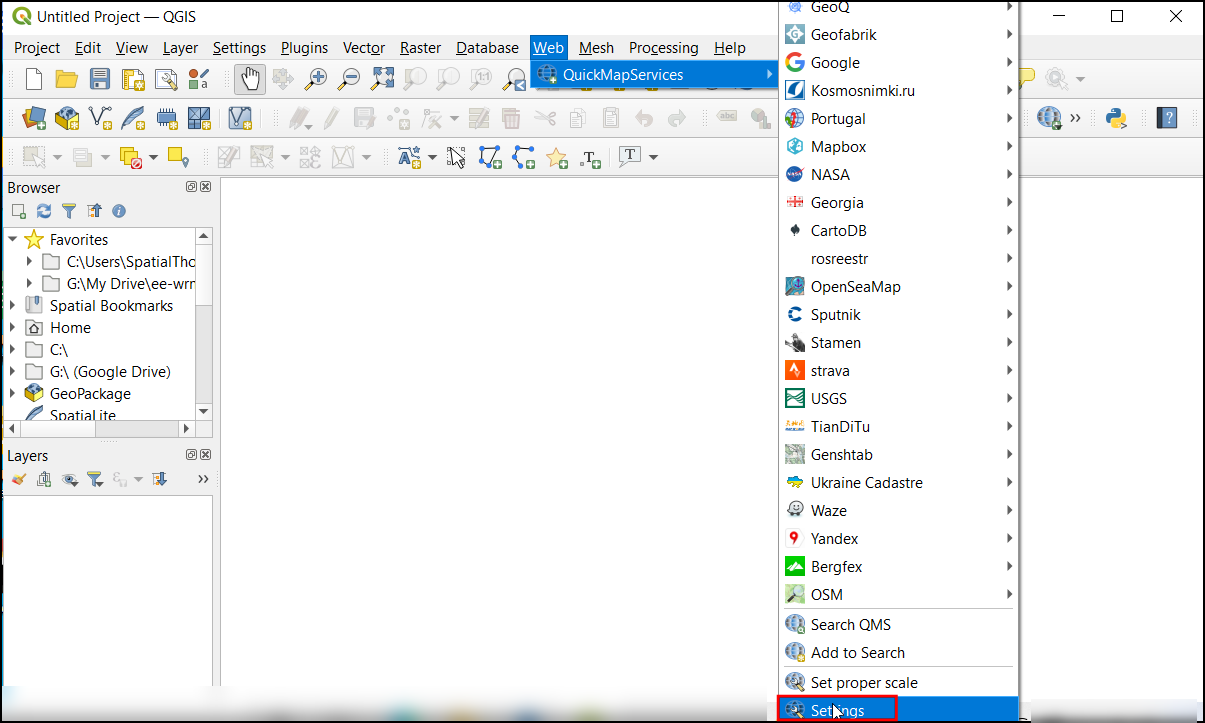This screenshot has height=723, width=1205.
Task: Open the Project menu
Action: [37, 47]
